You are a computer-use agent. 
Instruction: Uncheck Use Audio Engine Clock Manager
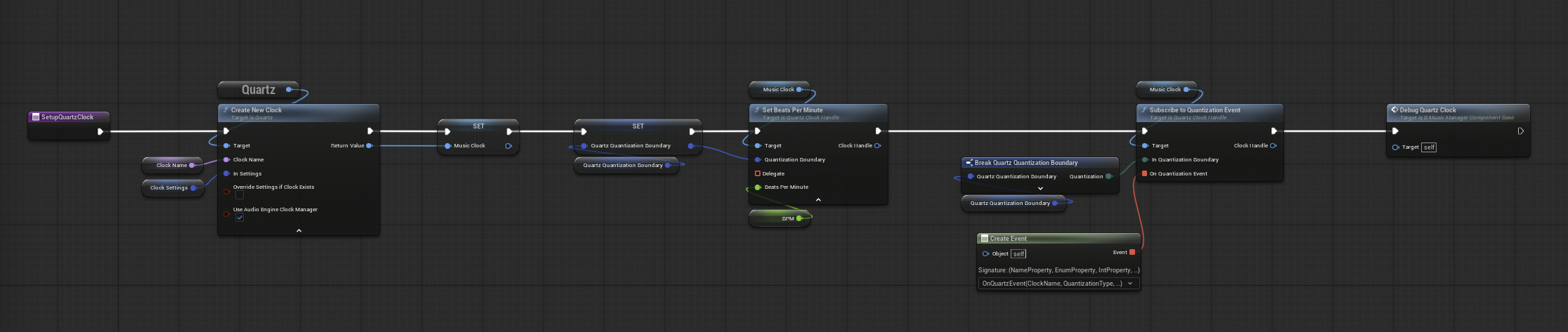coord(240,218)
